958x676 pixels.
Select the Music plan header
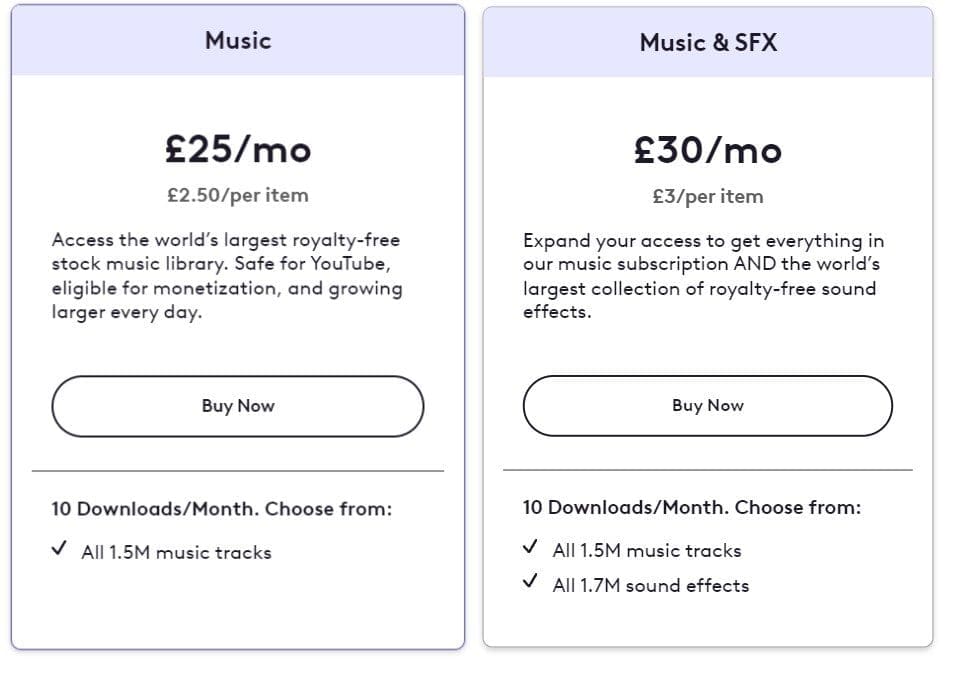click(238, 40)
